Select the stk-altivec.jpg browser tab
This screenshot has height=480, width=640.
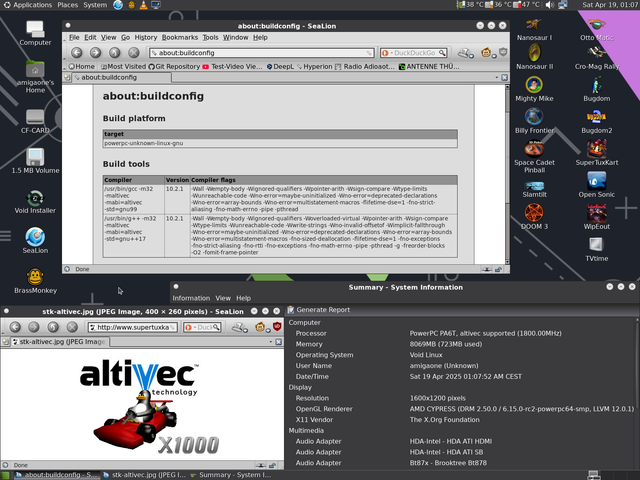(59, 342)
